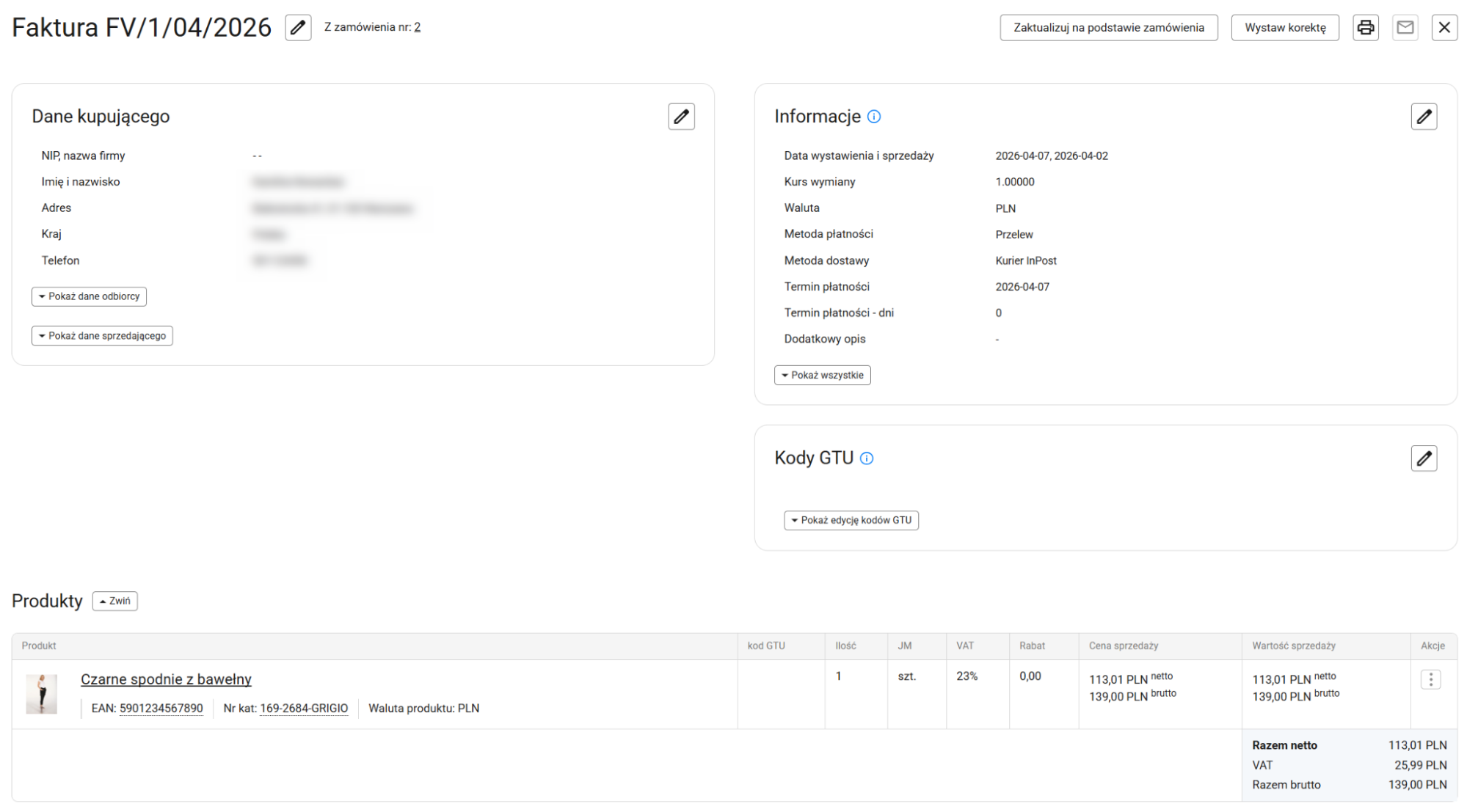Edit Dane kupującego section
Viewport: 1467px width, 812px height.
[681, 117]
